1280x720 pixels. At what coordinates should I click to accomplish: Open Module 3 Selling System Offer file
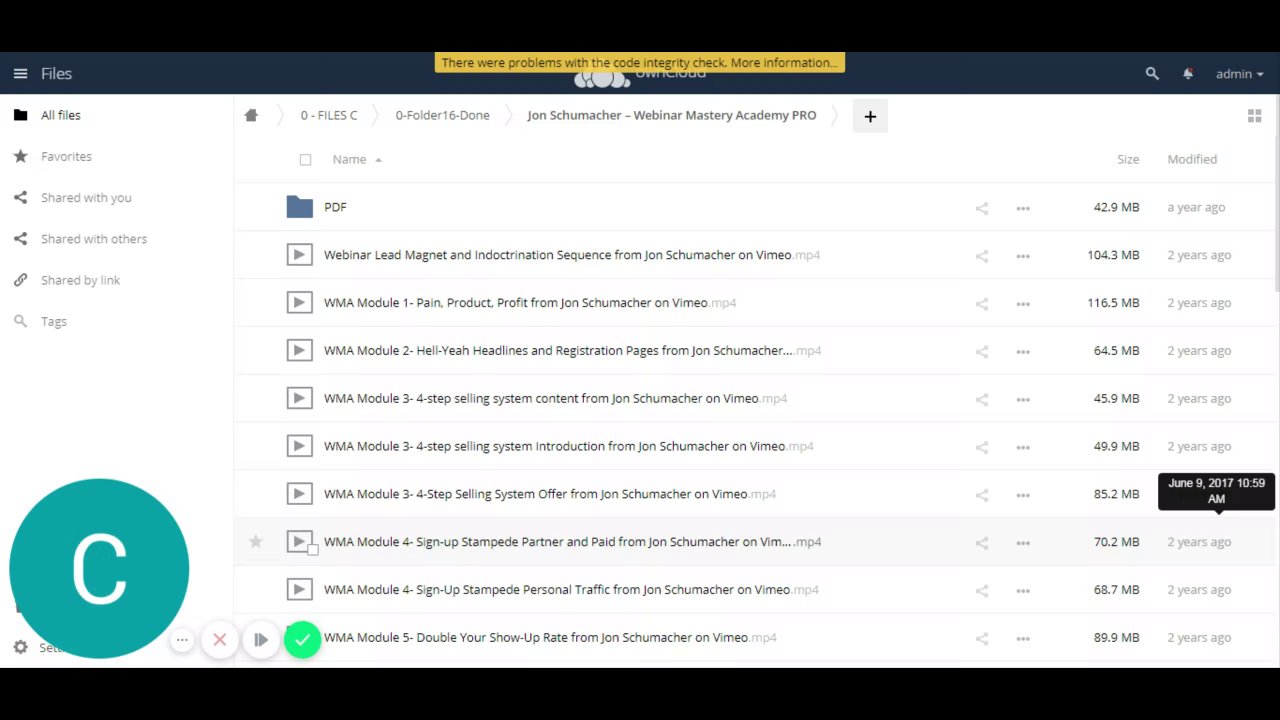pos(550,494)
